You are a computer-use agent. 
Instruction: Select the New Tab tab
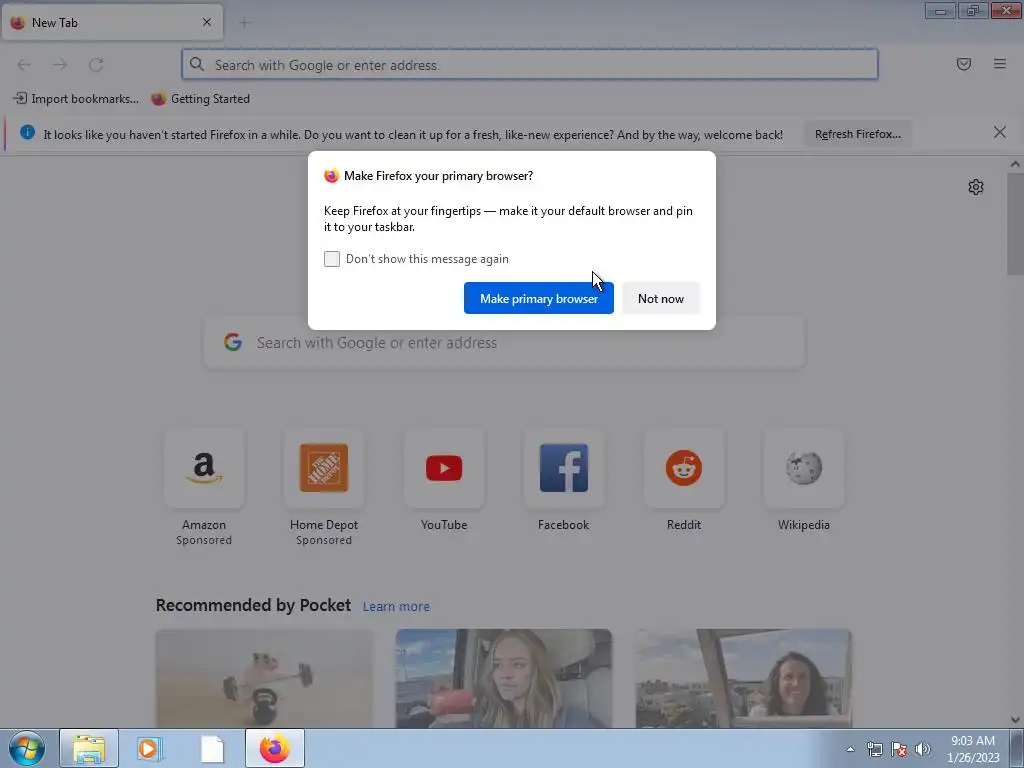pyautogui.click(x=112, y=22)
